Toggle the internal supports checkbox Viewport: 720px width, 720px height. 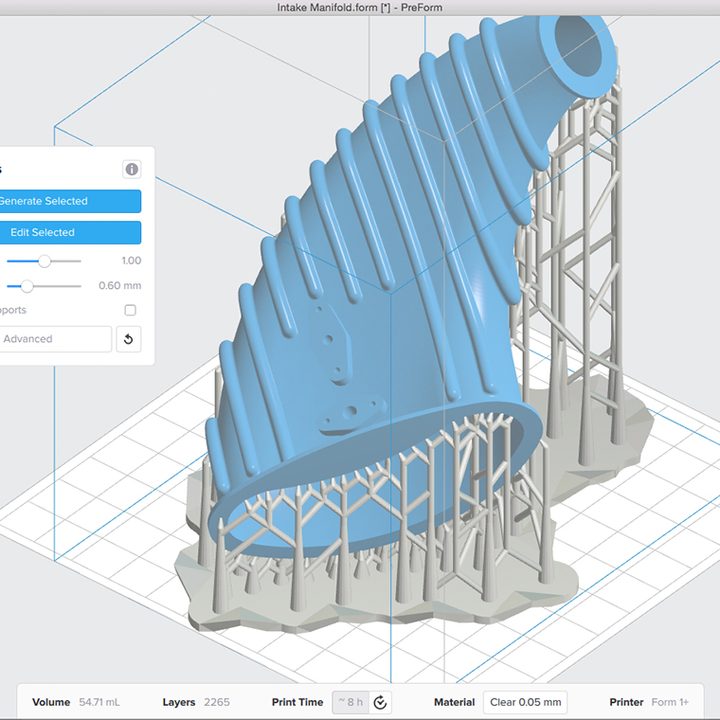130,310
